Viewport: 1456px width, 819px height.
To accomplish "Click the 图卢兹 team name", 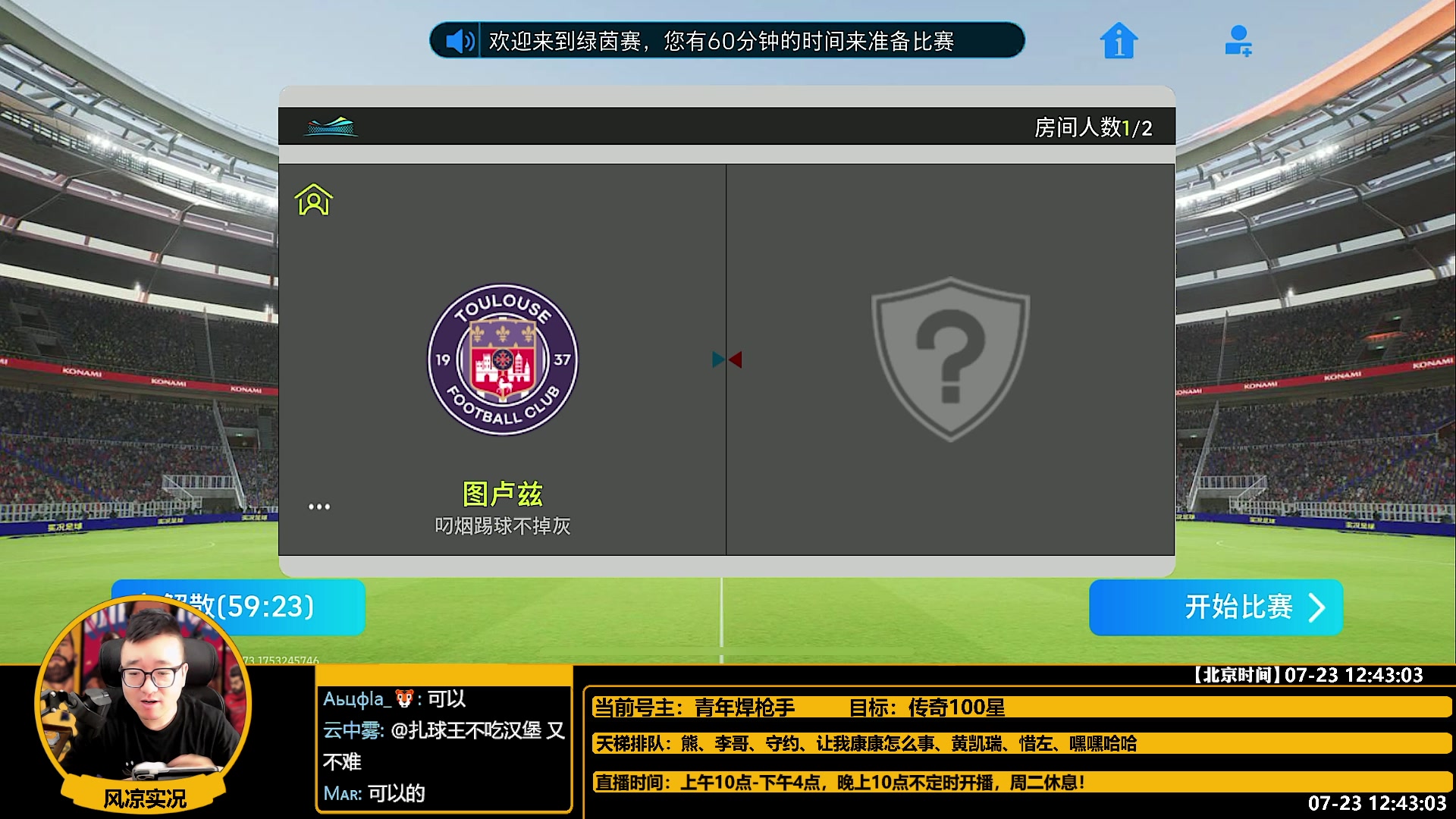I will [503, 494].
